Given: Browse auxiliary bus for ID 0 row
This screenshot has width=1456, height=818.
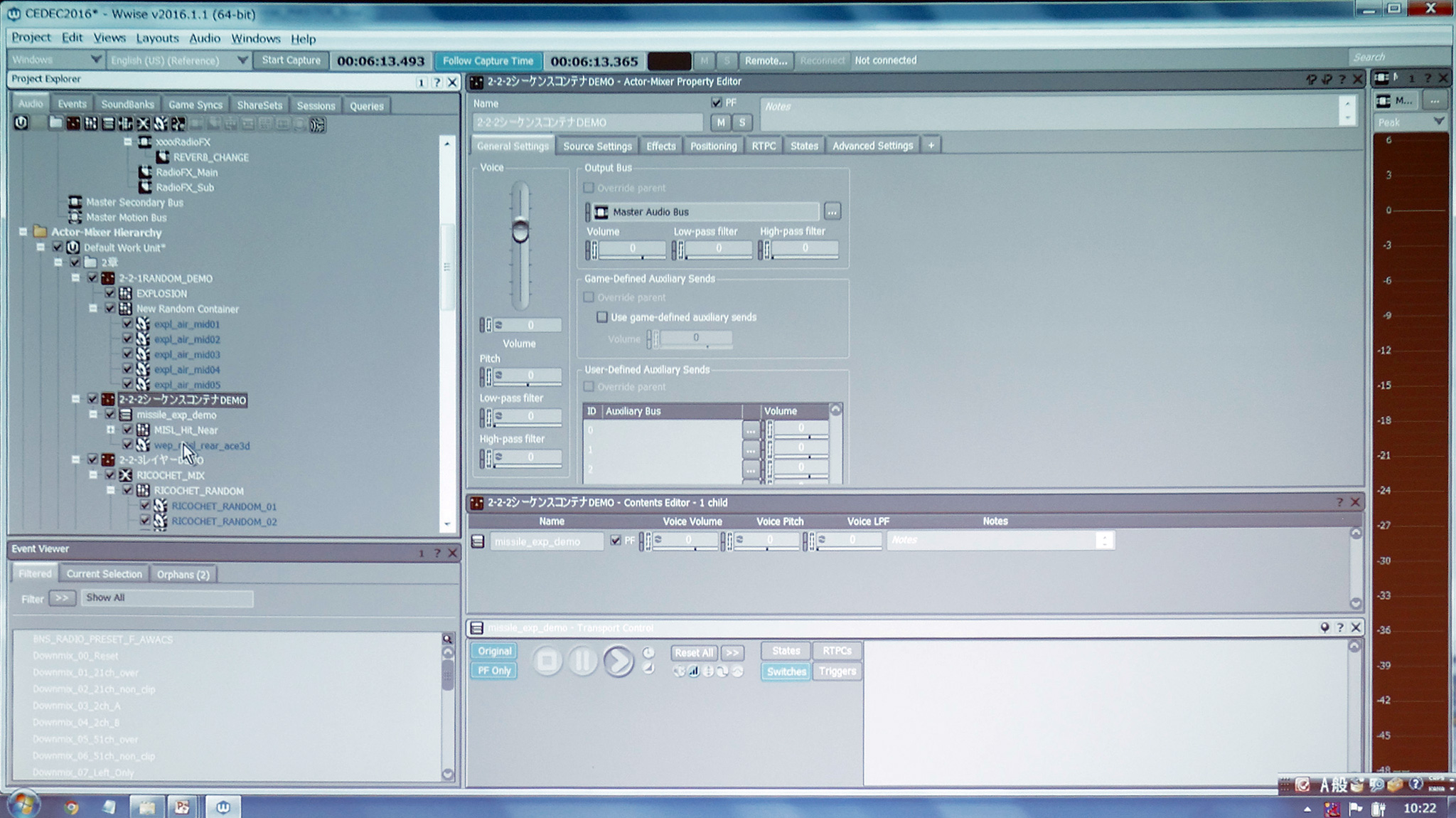Looking at the screenshot, I should pyautogui.click(x=751, y=430).
